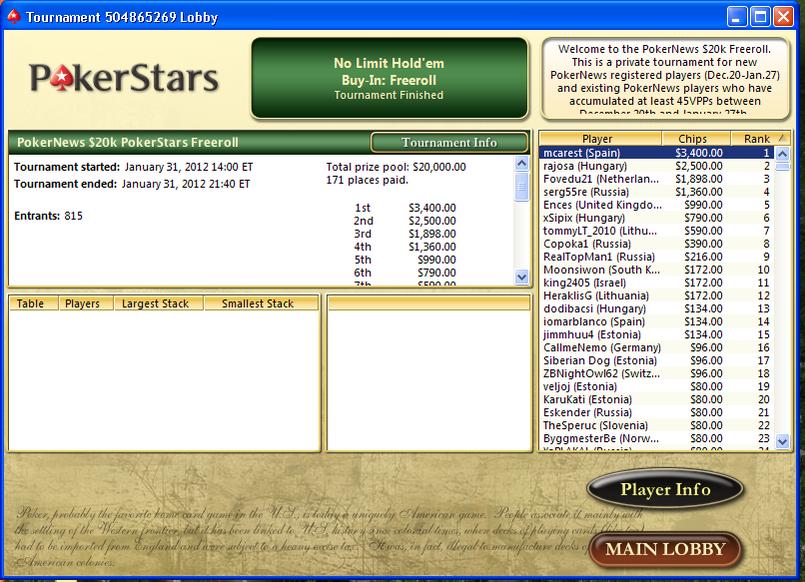The image size is (805, 582).
Task: Select player Fovedu21 in the ranking list
Action: pyautogui.click(x=657, y=179)
